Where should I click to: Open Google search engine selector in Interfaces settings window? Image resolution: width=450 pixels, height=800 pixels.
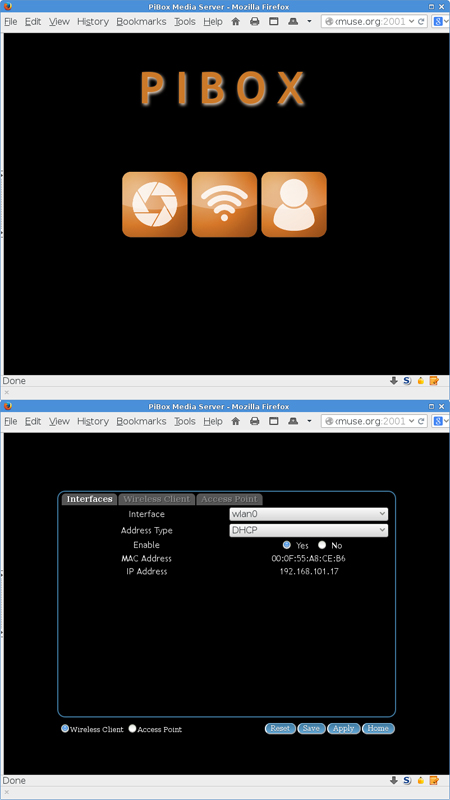tap(440, 421)
